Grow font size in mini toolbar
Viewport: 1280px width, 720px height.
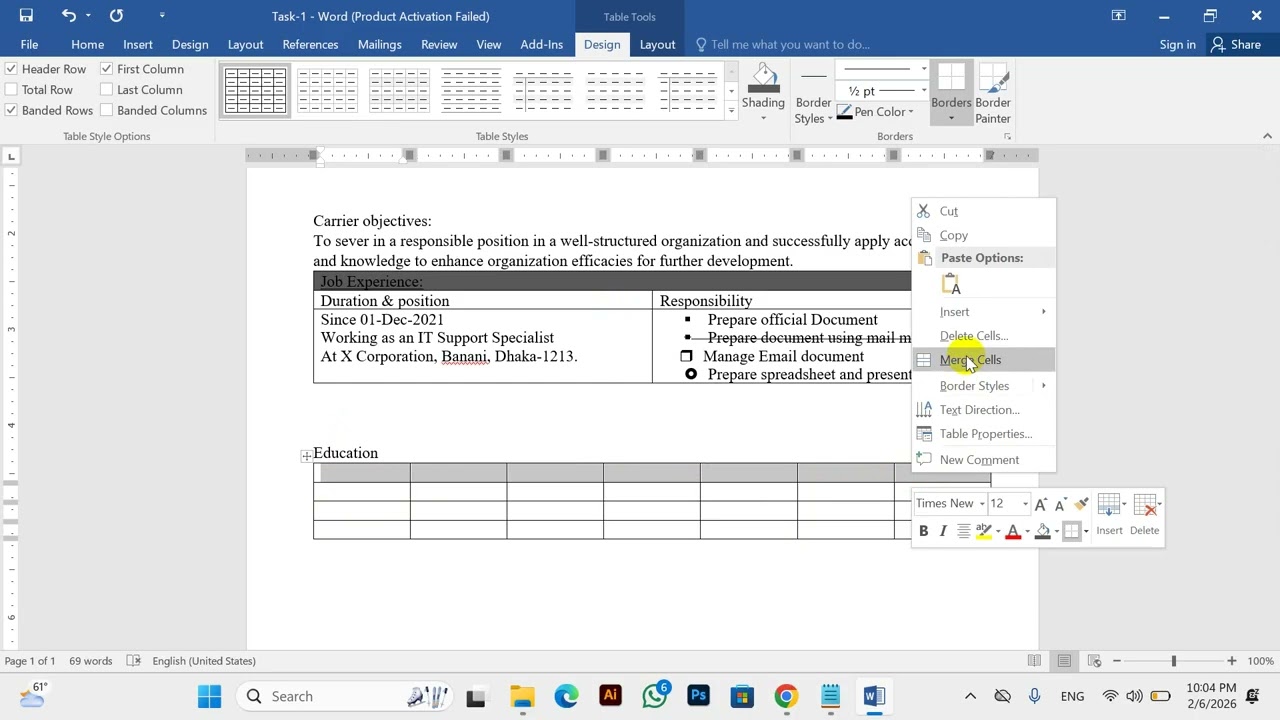tap(1041, 504)
